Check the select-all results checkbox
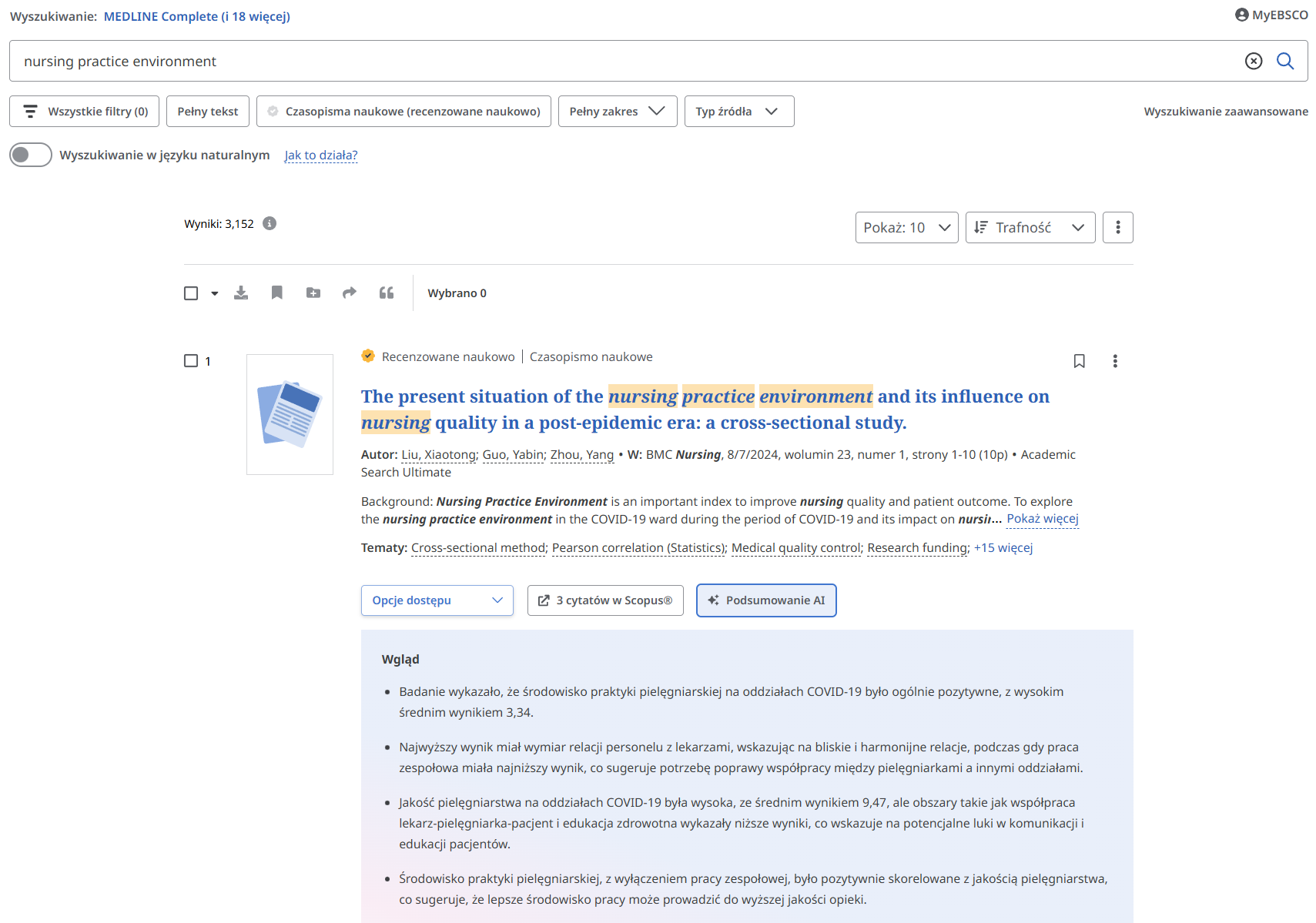This screenshot has height=923, width=1316. coord(191,293)
